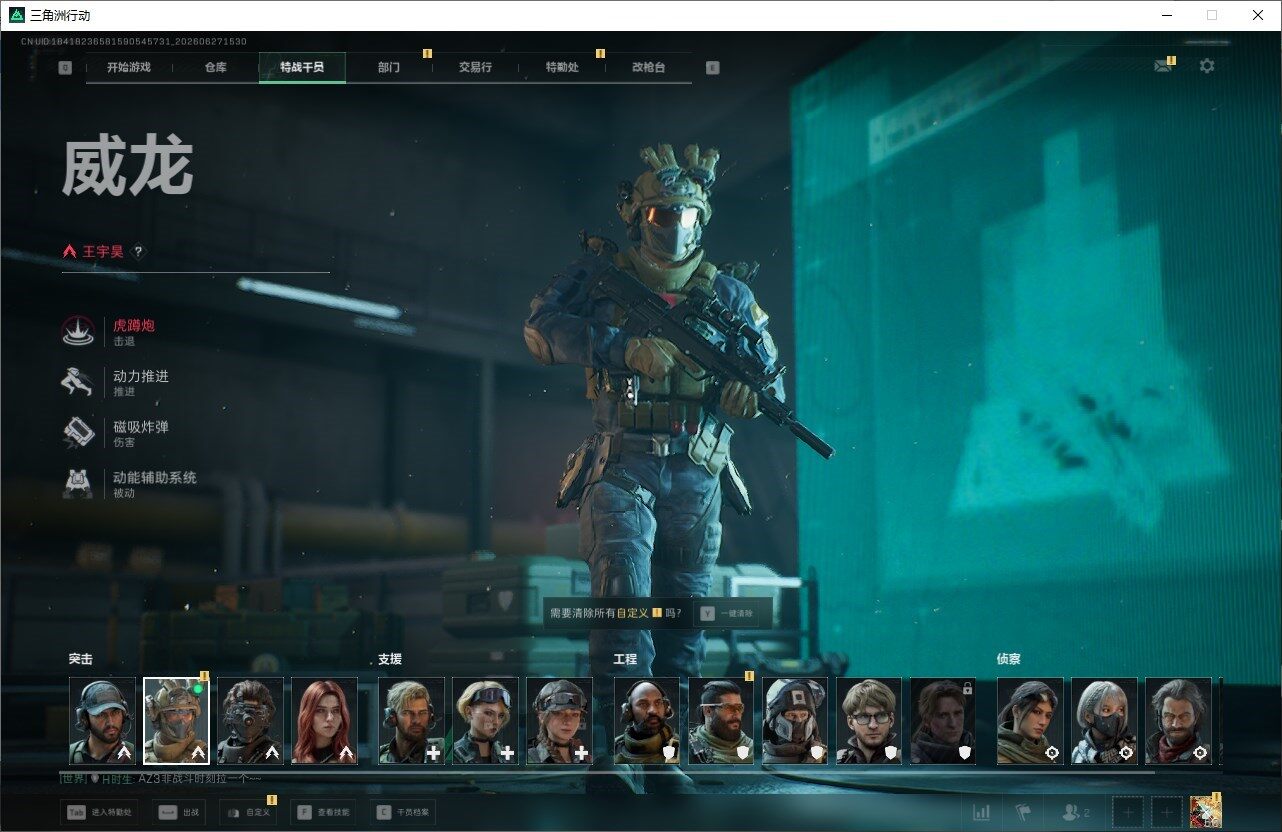Image resolution: width=1282 pixels, height=832 pixels.
Task: Select the blonde support operator with goggles on forehead
Action: click(x=485, y=721)
